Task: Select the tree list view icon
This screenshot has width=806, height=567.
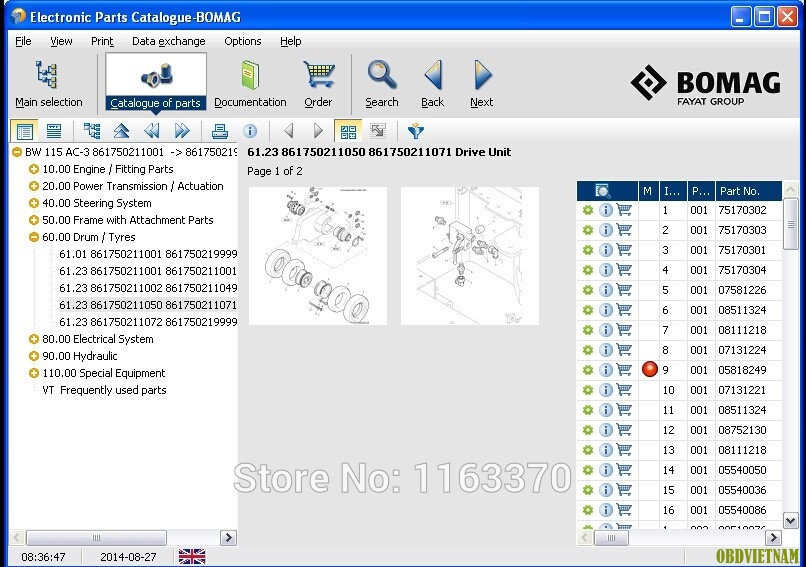Action: 24,131
